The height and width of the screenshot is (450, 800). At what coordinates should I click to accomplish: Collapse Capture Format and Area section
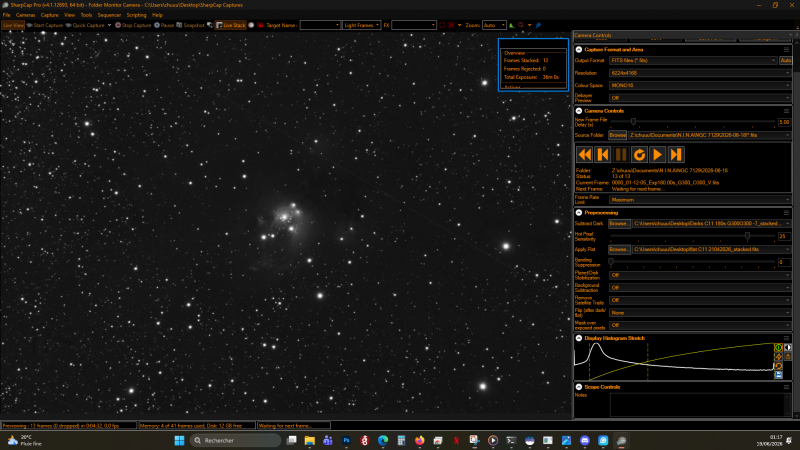579,49
